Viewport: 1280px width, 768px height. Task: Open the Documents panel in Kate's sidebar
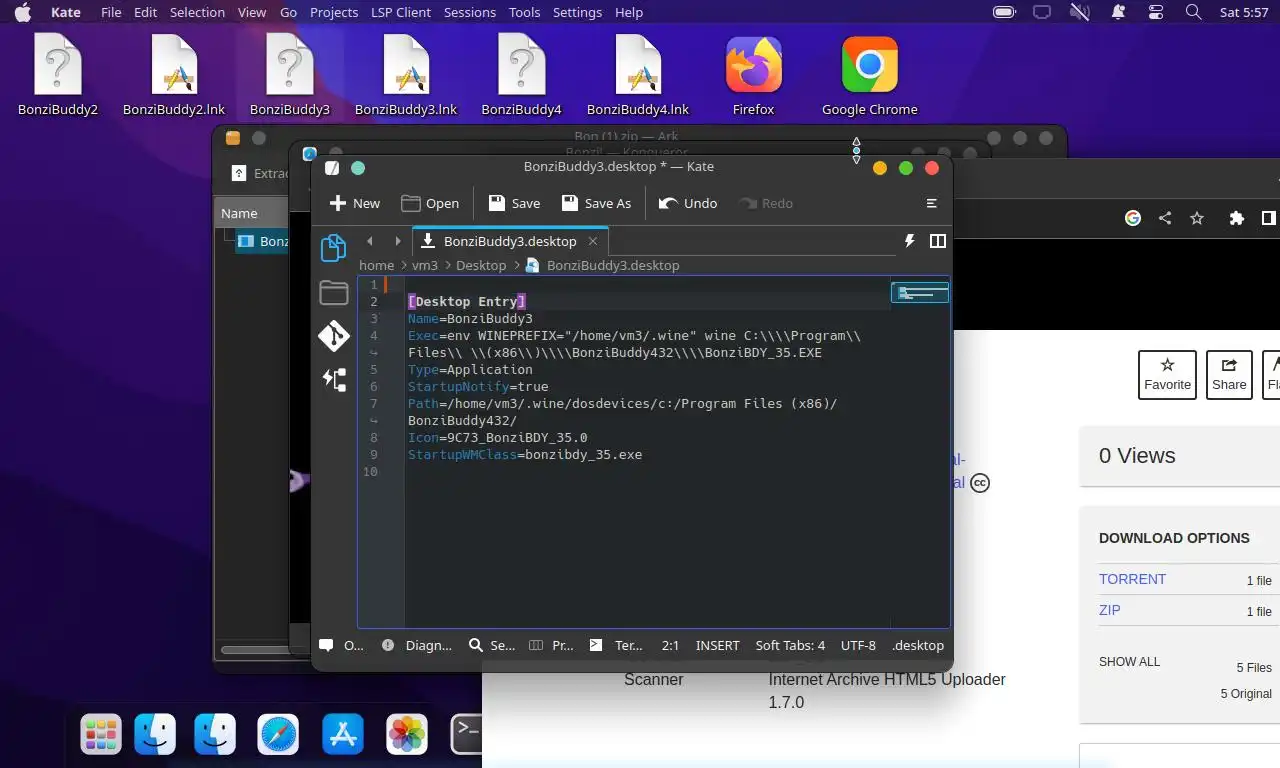333,247
